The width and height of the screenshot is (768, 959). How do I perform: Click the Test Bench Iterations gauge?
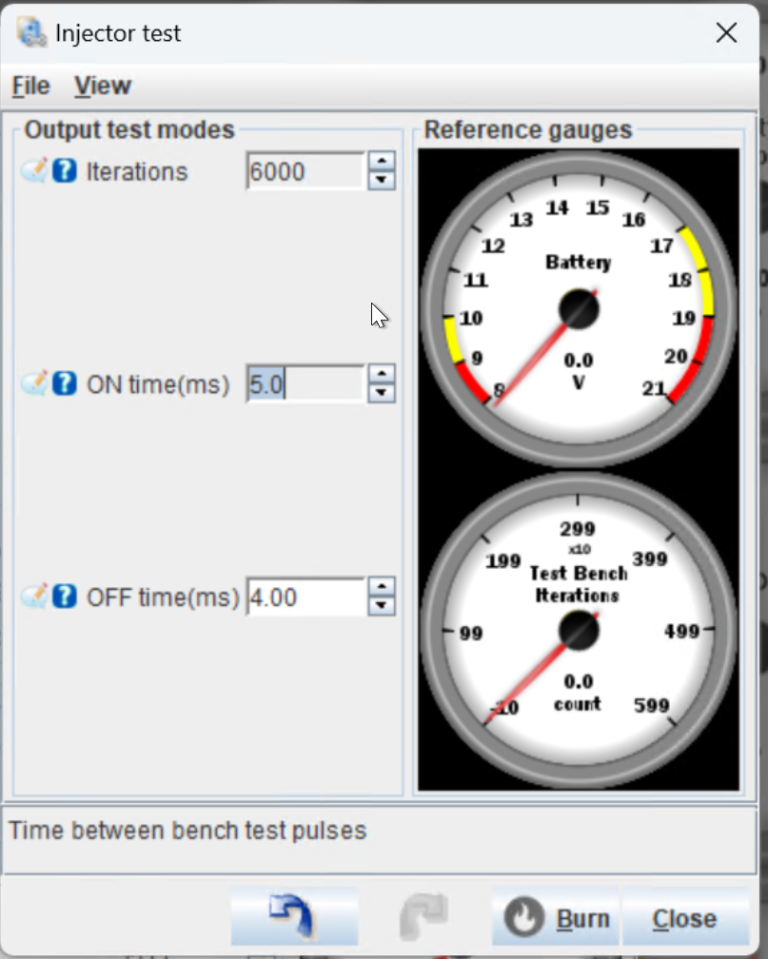tap(578, 631)
